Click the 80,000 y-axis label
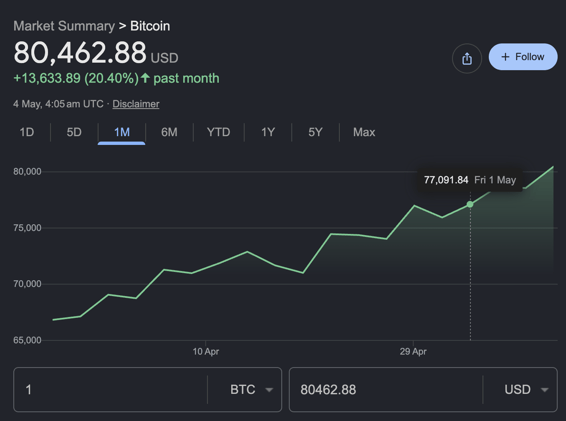The width and height of the screenshot is (566, 421). click(27, 172)
